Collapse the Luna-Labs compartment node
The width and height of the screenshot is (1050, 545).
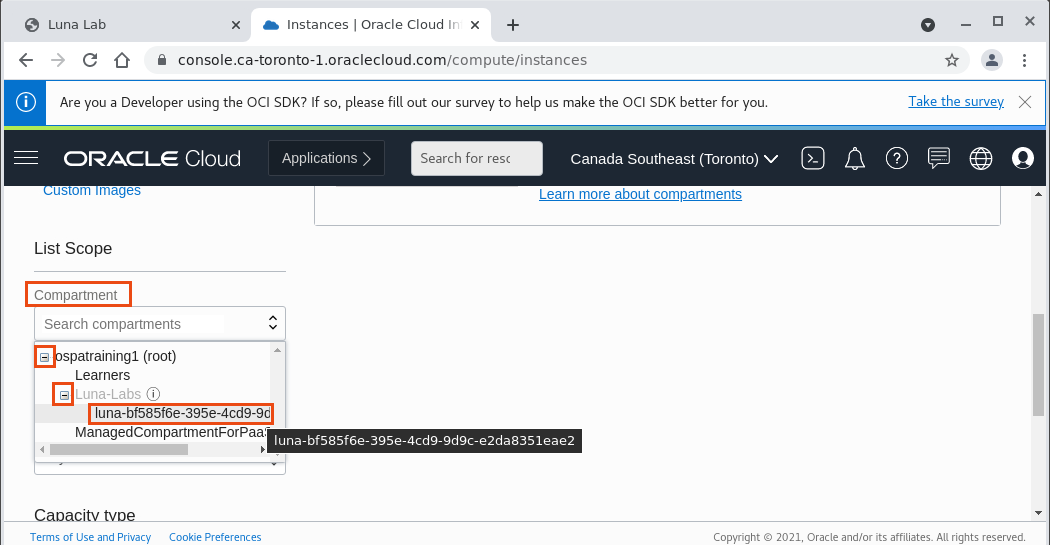pos(64,395)
